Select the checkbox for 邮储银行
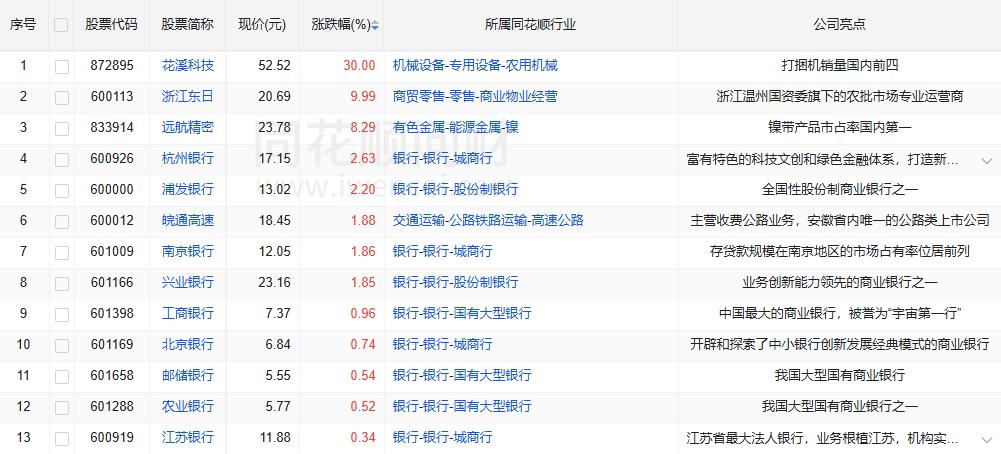1001x454 pixels. [62, 377]
